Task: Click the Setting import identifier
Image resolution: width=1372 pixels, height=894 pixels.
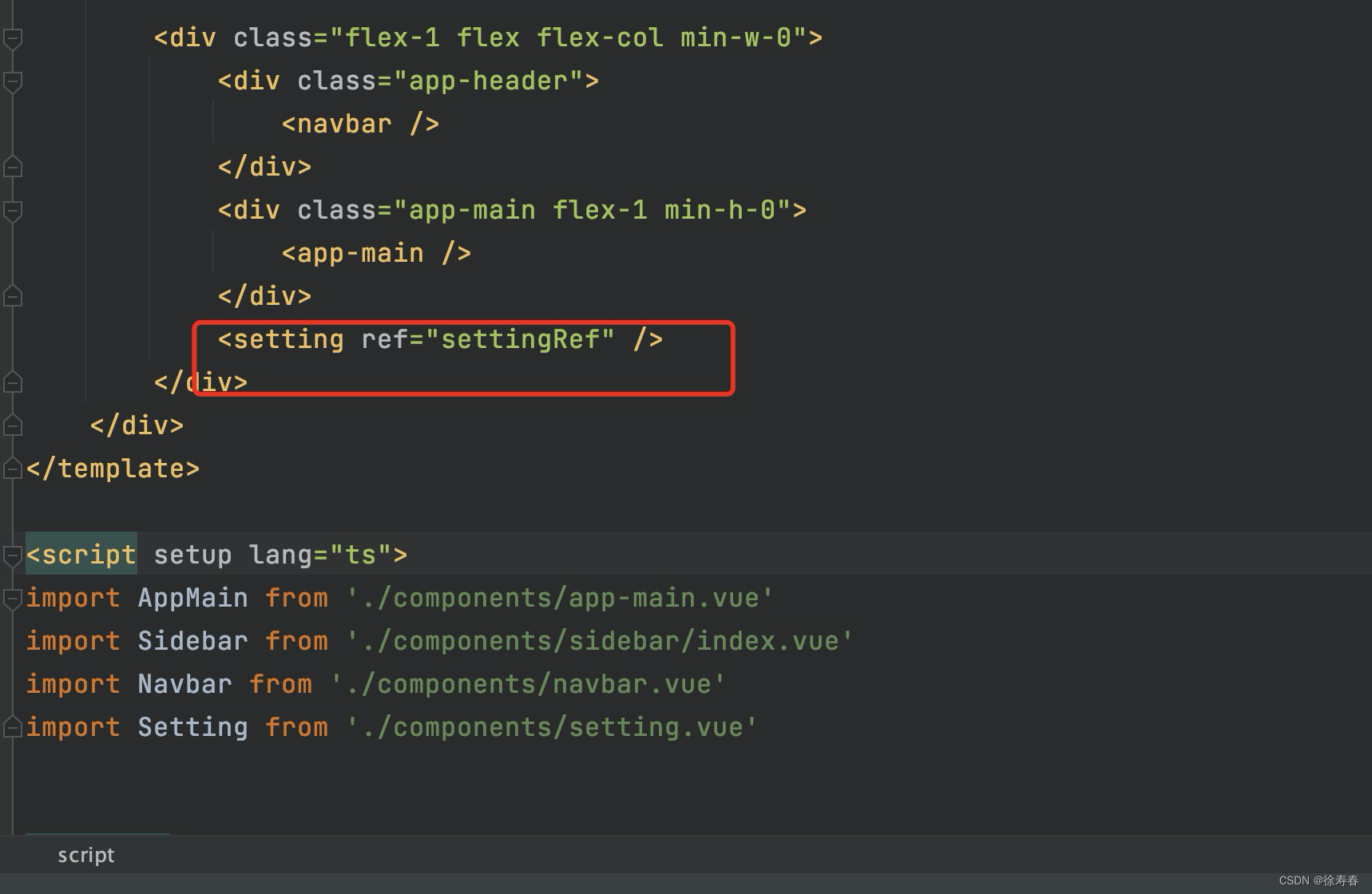Action: click(x=192, y=728)
